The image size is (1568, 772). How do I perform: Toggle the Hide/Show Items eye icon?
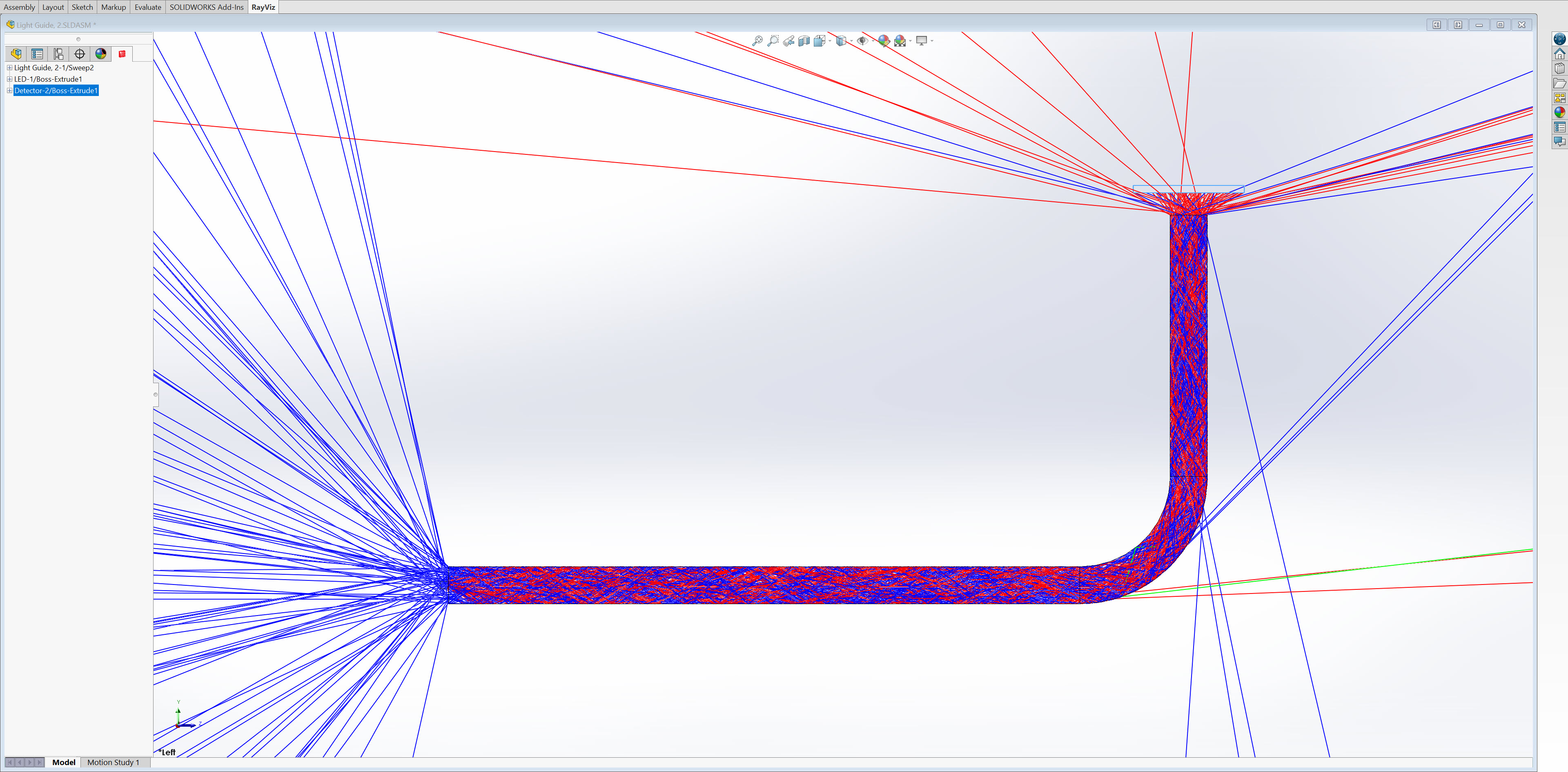tap(862, 41)
